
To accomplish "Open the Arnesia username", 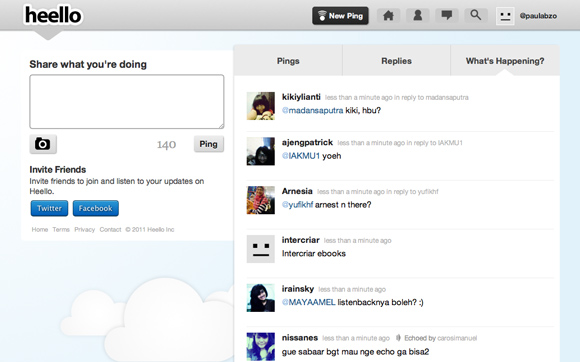I will click(297, 191).
